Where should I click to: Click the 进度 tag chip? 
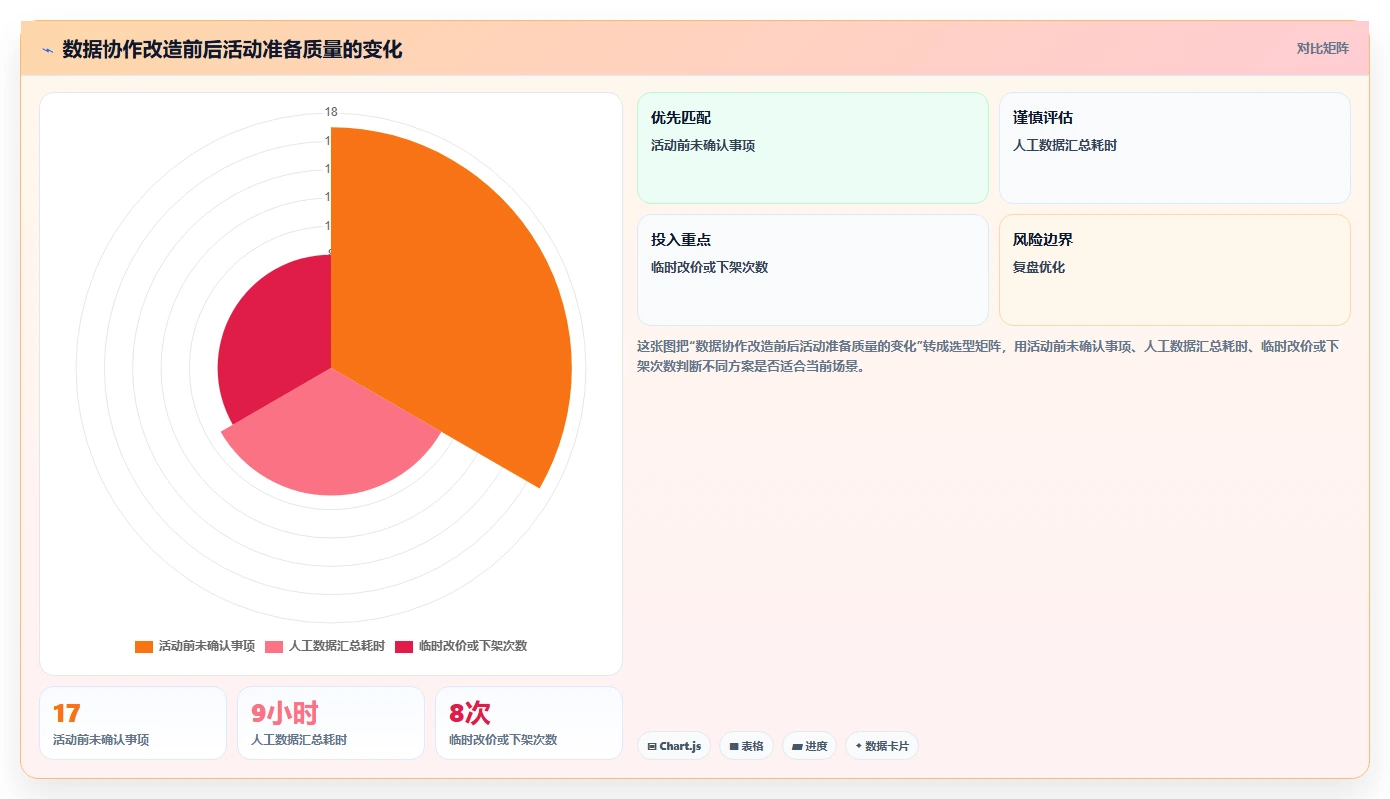click(809, 746)
